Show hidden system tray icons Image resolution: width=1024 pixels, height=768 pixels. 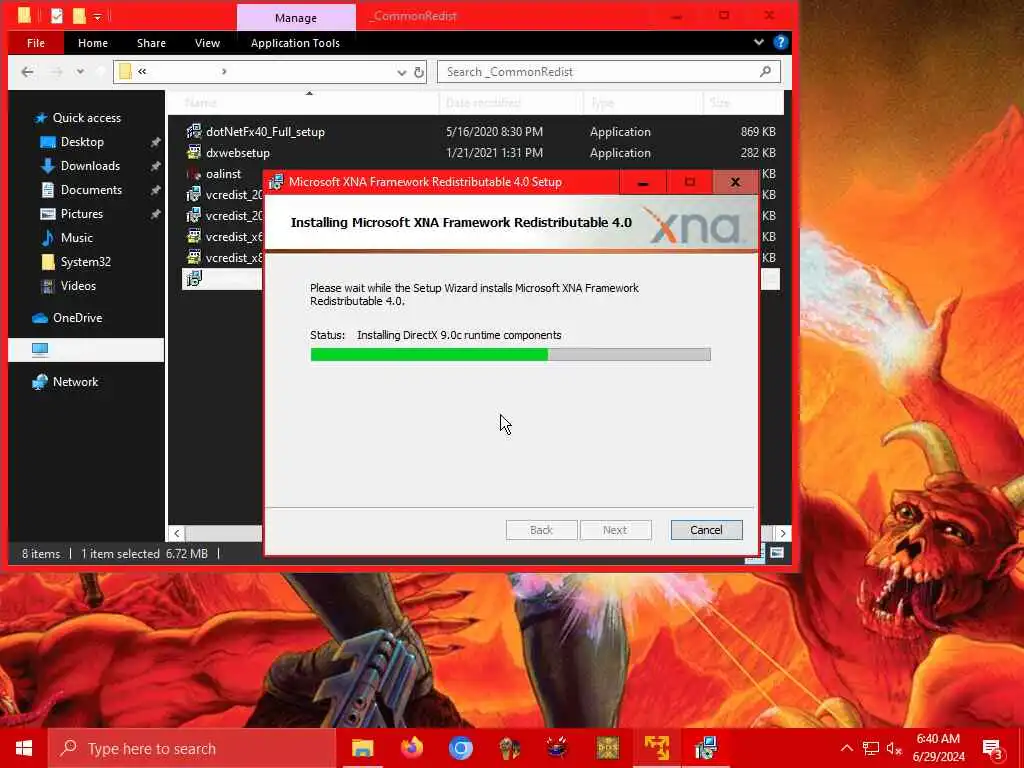846,748
